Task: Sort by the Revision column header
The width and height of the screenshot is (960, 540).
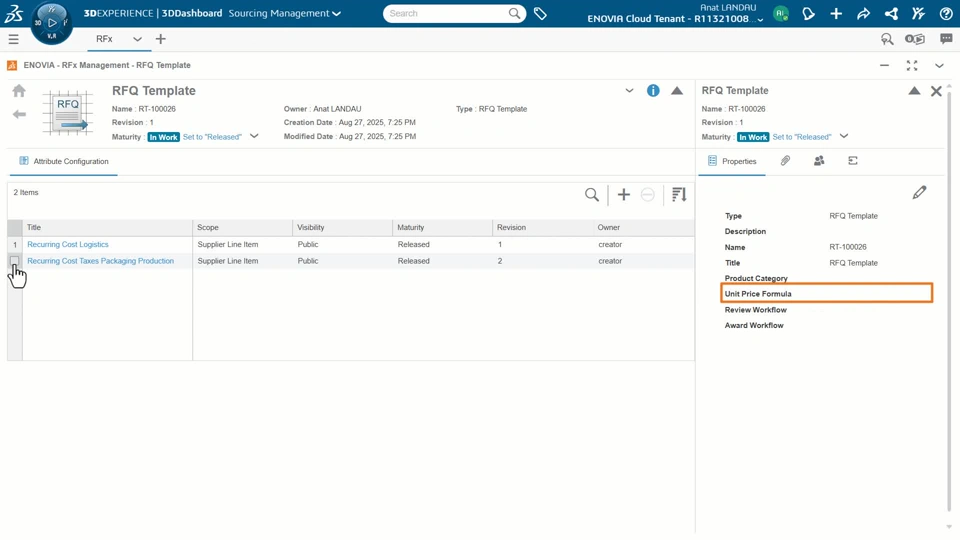Action: [x=542, y=228]
